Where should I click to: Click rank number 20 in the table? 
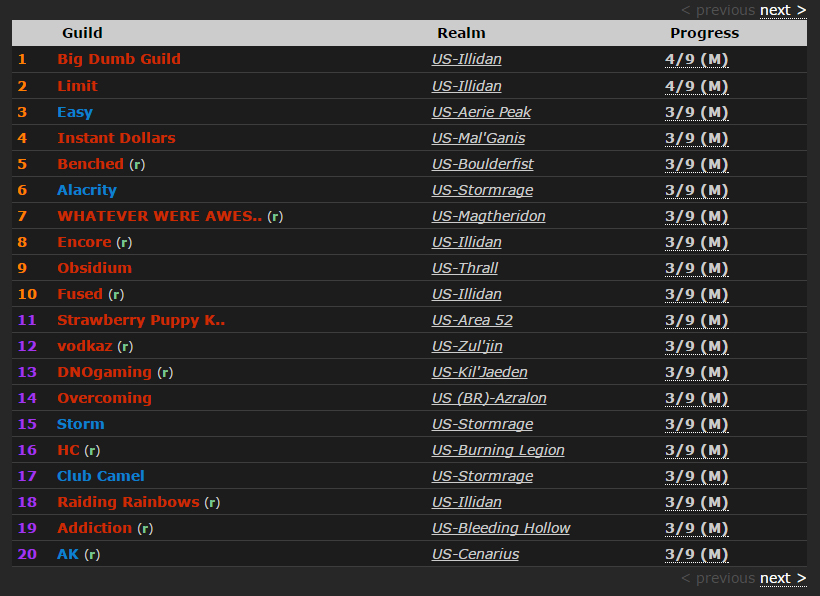coord(27,554)
